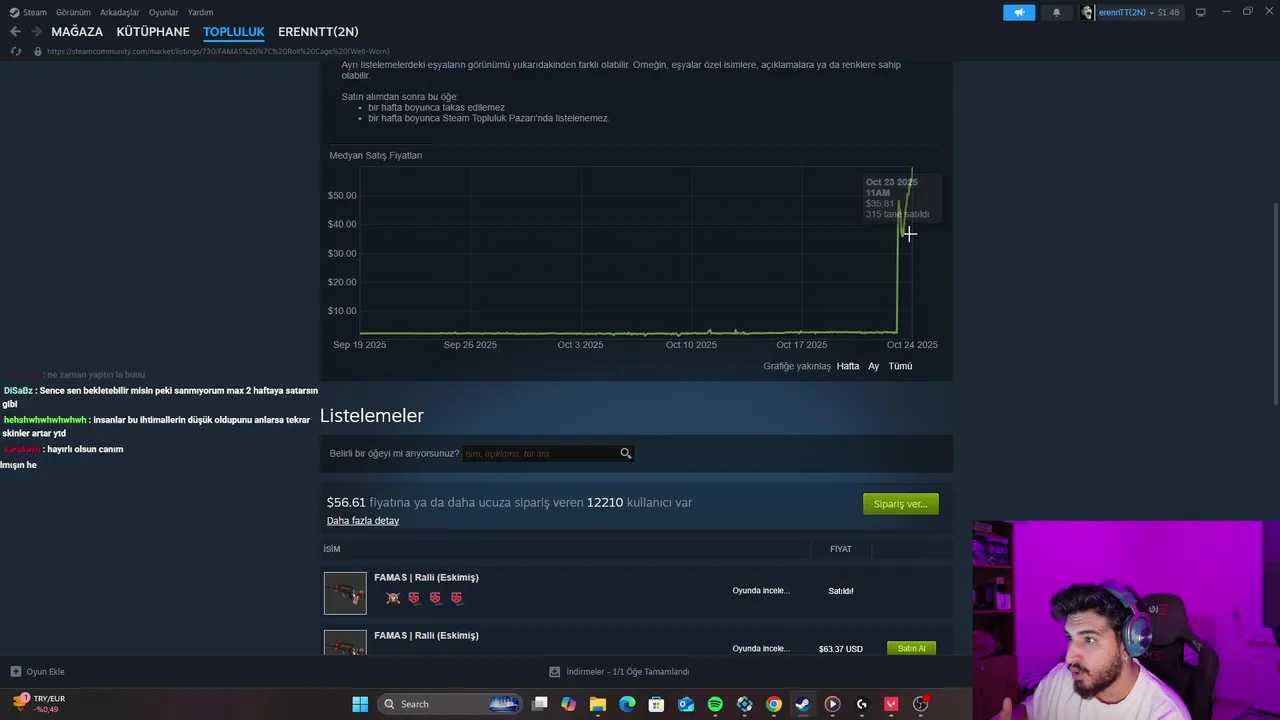Click the $56.61 buy order price text

346,502
